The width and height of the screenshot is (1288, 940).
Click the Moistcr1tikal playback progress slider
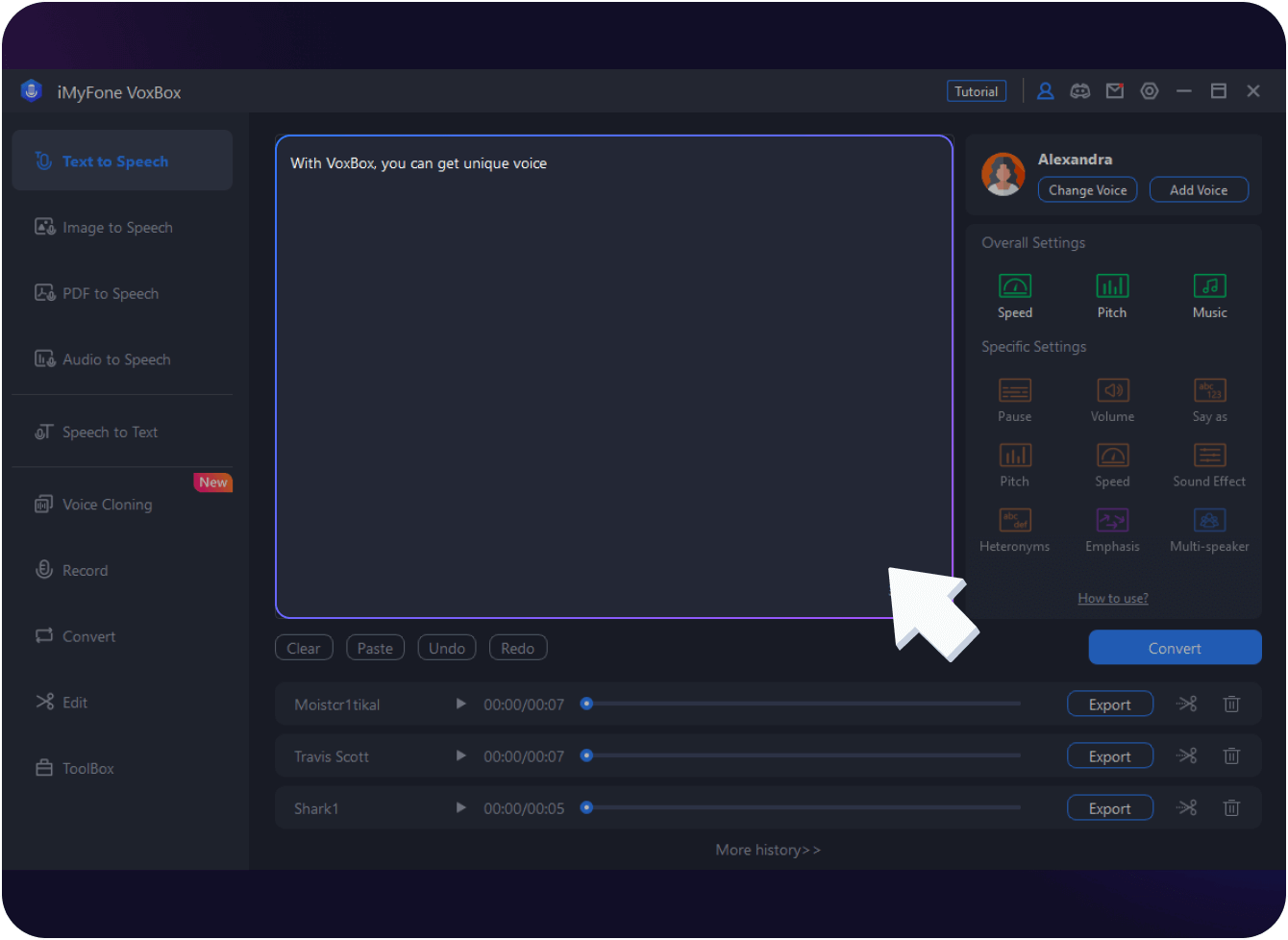tap(801, 705)
